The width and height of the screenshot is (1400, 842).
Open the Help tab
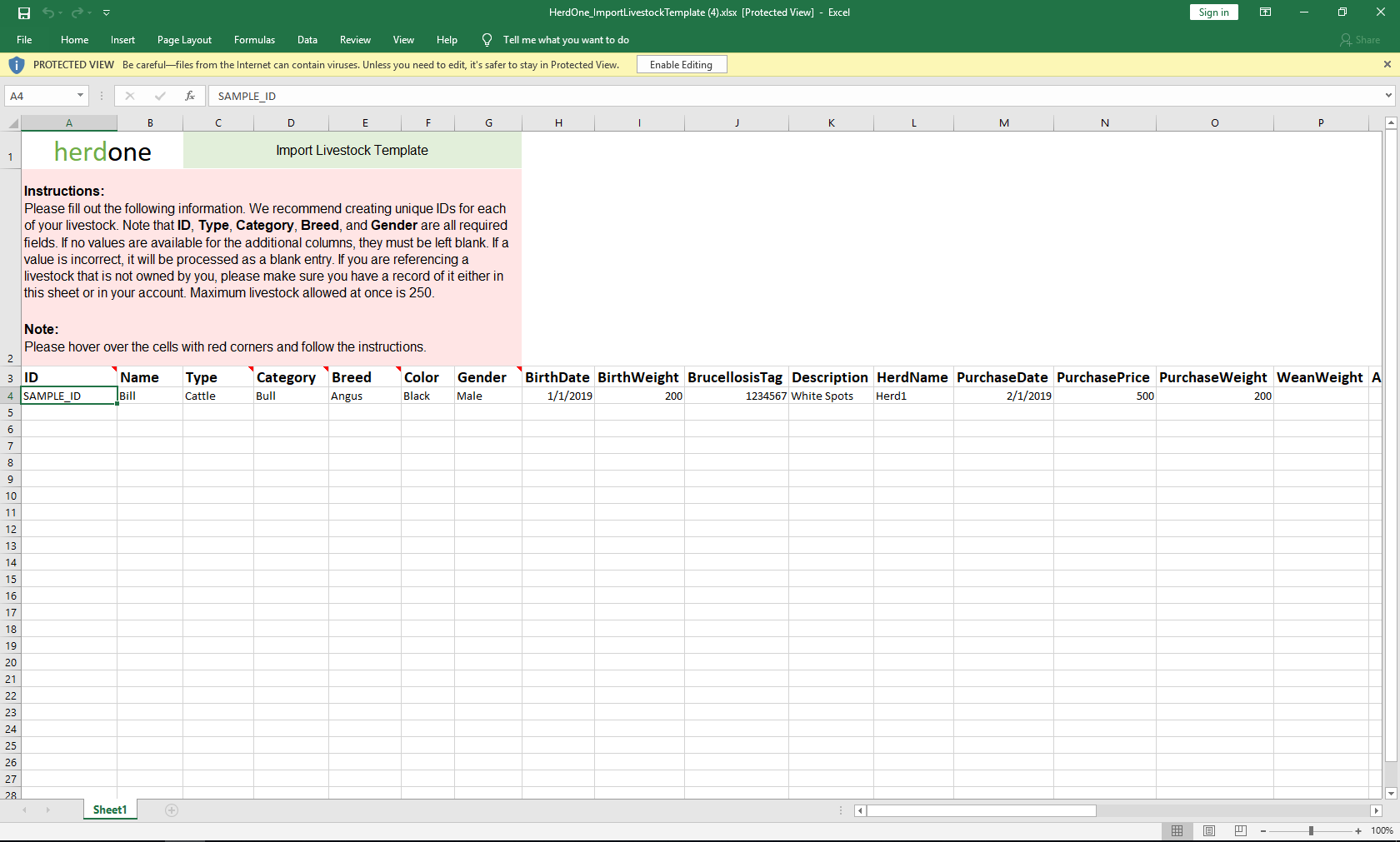click(447, 40)
